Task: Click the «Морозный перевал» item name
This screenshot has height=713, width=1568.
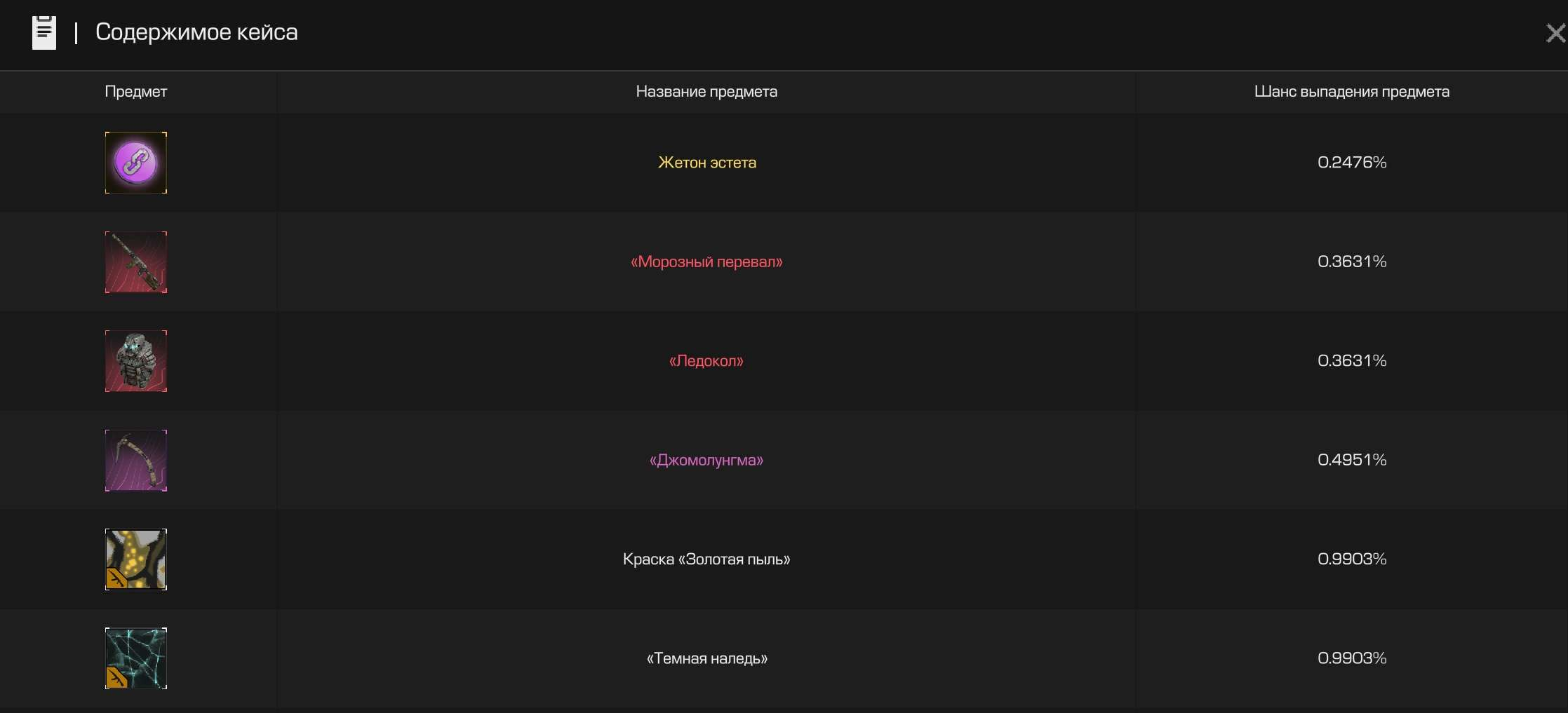Action: click(706, 262)
